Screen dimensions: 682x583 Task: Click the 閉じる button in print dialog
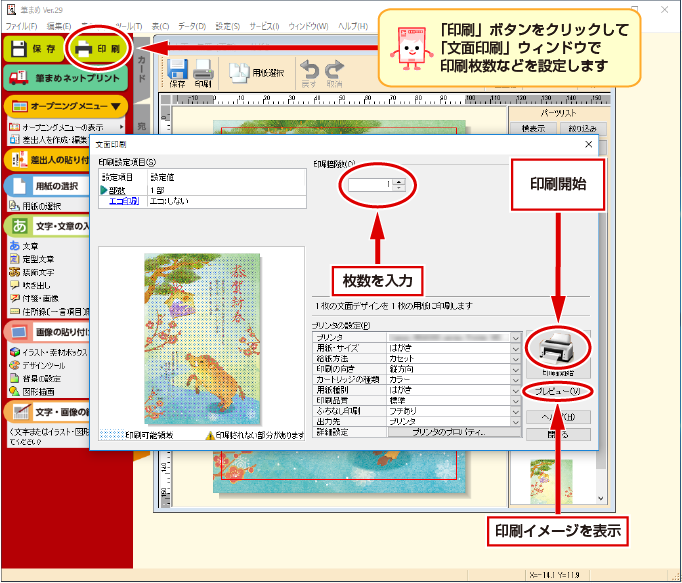558,435
